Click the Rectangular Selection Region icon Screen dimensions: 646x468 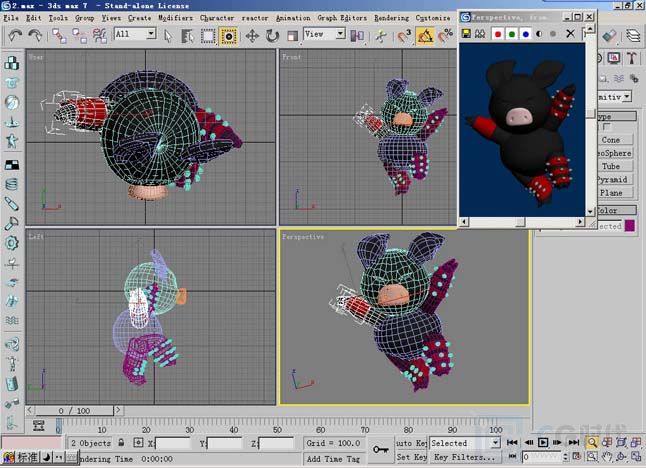coord(208,36)
